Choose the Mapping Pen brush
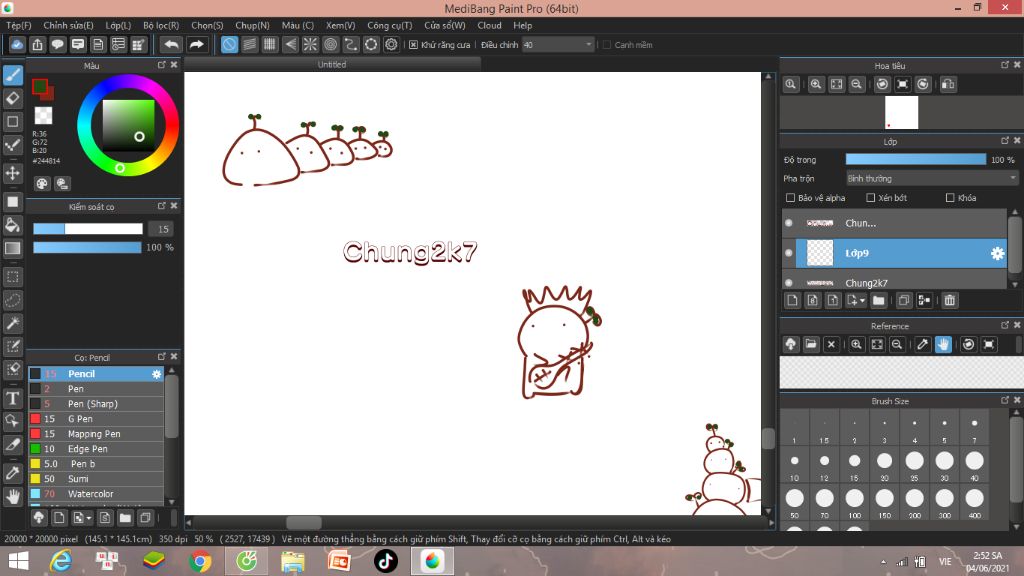The width and height of the screenshot is (1024, 576). (x=95, y=434)
